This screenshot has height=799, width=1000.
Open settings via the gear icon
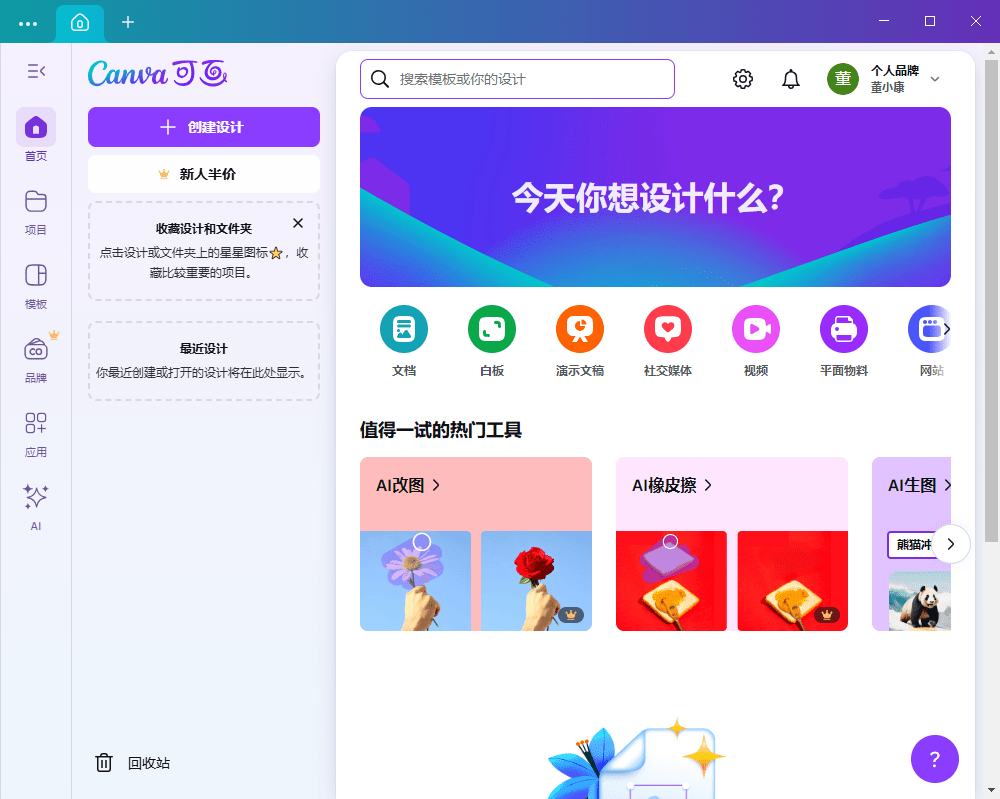click(x=743, y=78)
